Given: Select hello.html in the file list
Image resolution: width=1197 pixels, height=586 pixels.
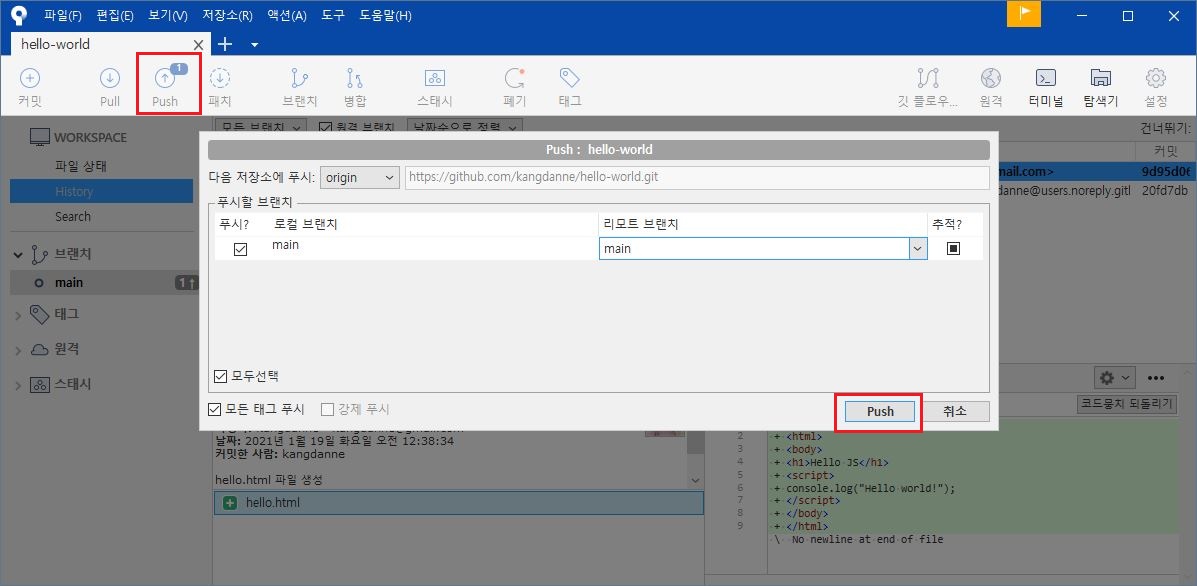Looking at the screenshot, I should click(x=458, y=503).
